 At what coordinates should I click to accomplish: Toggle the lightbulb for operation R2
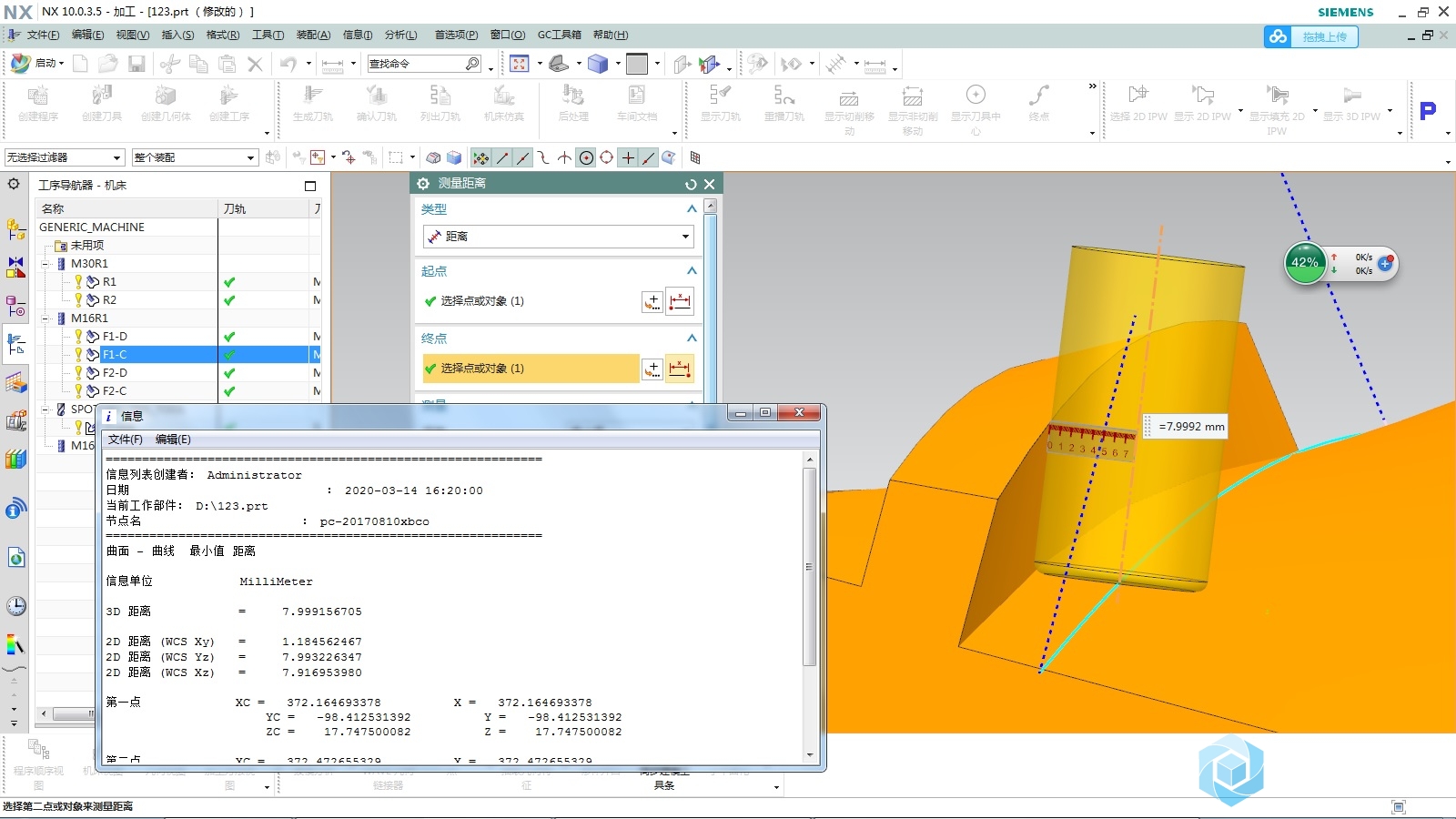pyautogui.click(x=78, y=299)
